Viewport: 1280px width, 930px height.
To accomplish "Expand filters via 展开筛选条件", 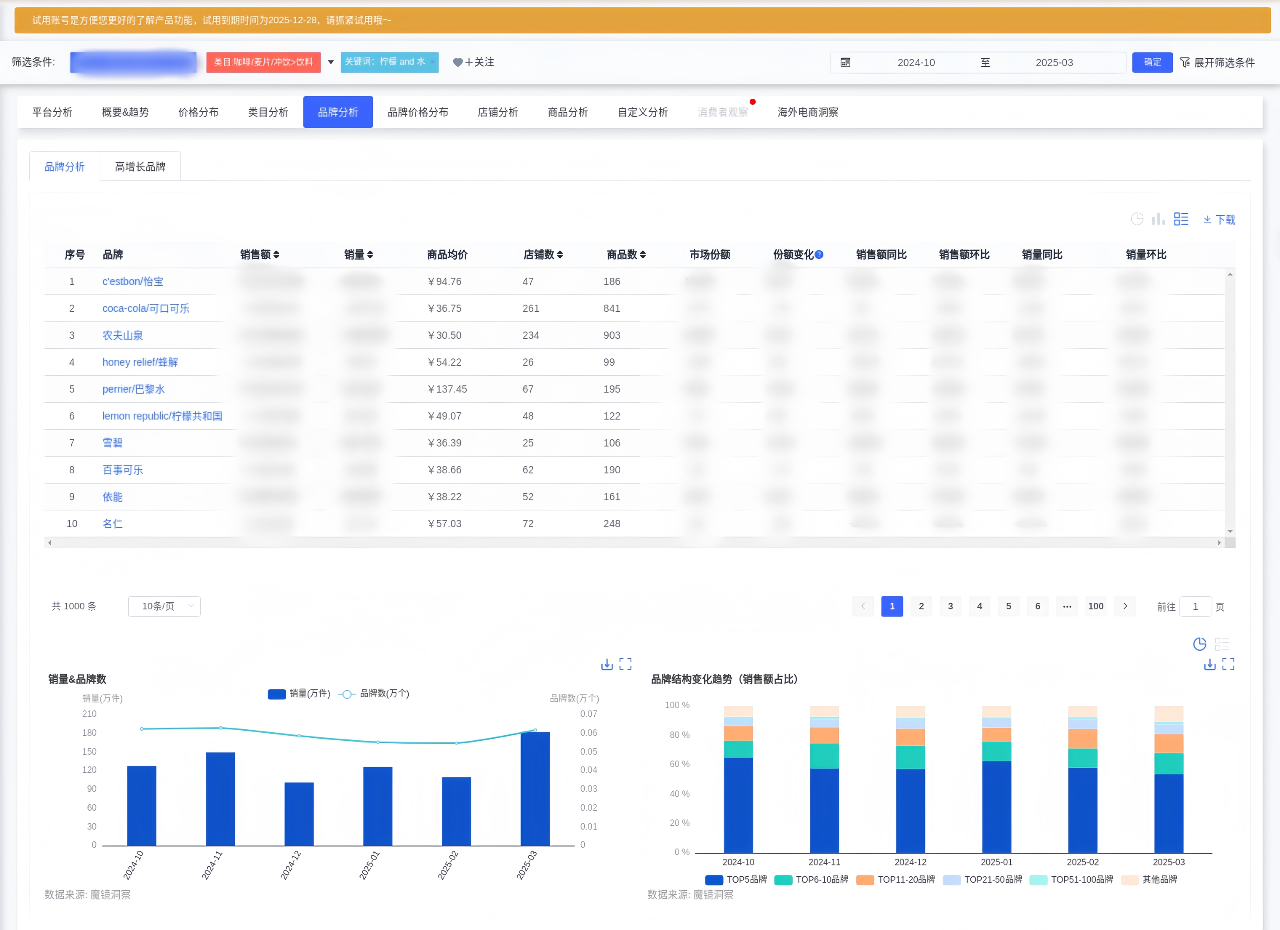I will pos(1224,62).
